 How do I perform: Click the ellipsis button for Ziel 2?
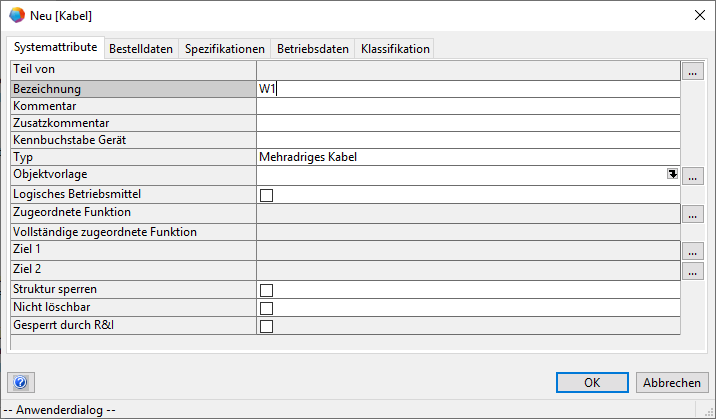[693, 270]
